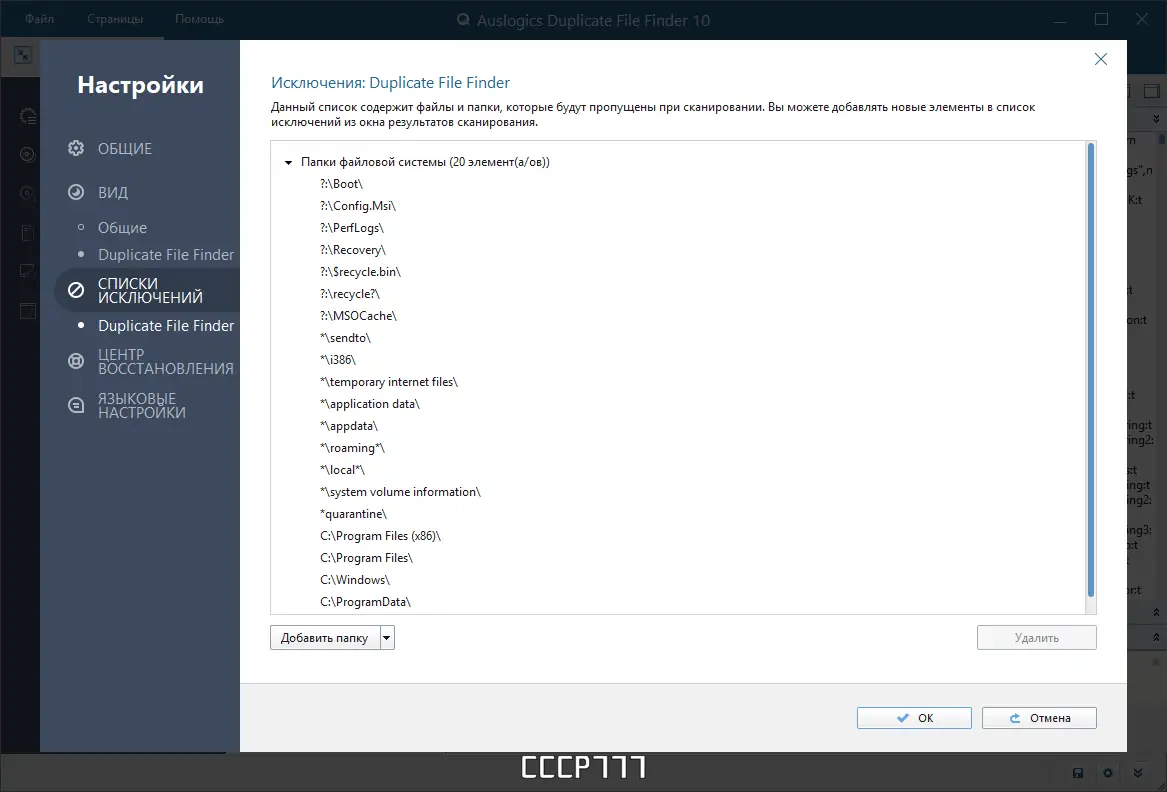The height and width of the screenshot is (792, 1167).
Task: Open the gear icon in bottom-right bar
Action: [1108, 772]
